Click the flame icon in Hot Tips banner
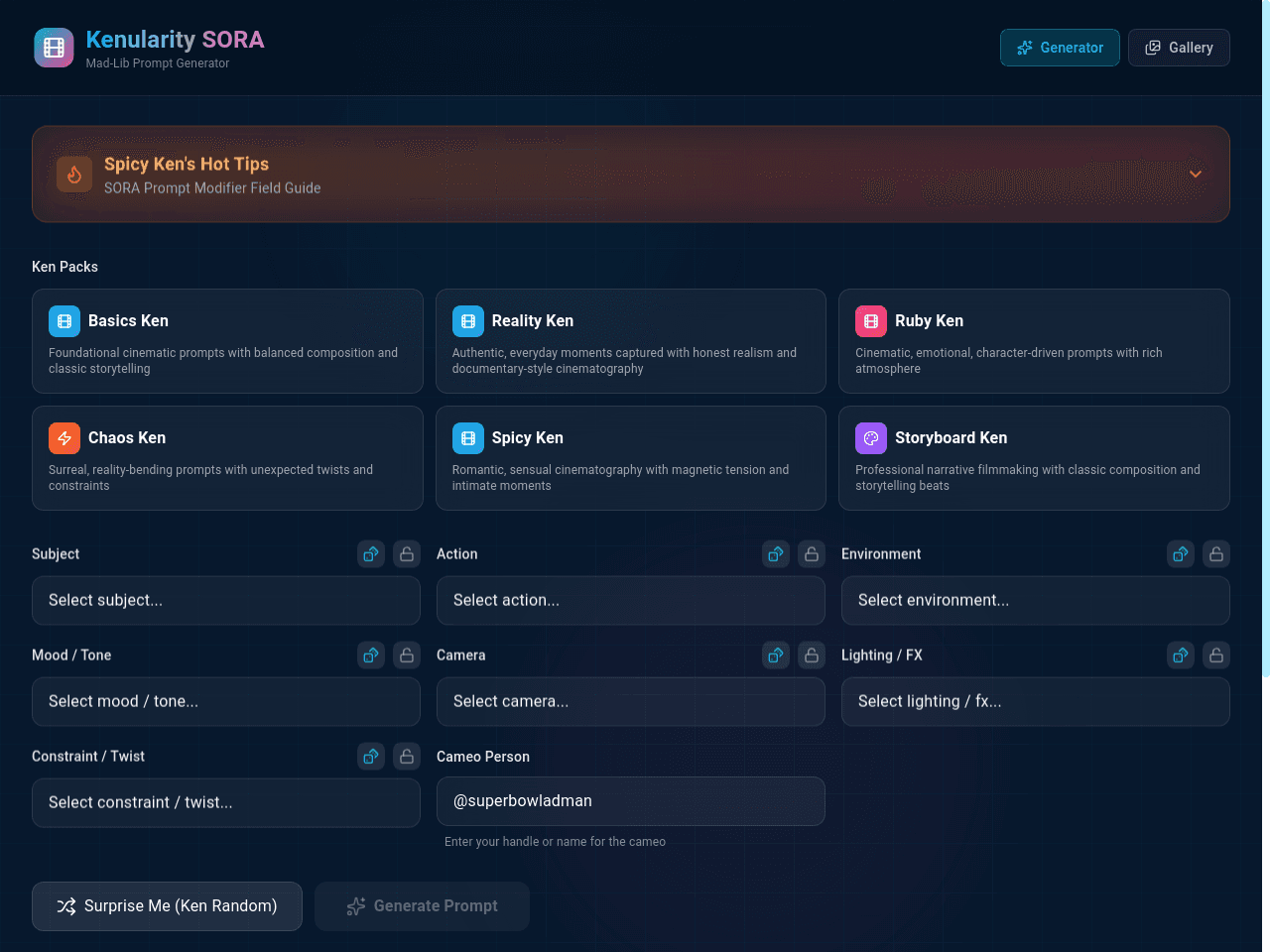This screenshot has height=952, width=1270. (x=74, y=175)
